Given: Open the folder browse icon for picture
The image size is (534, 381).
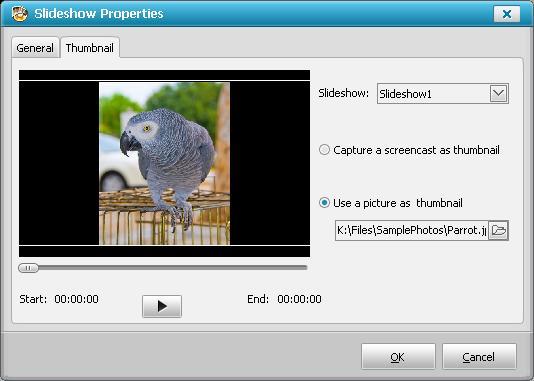Looking at the screenshot, I should point(499,231).
